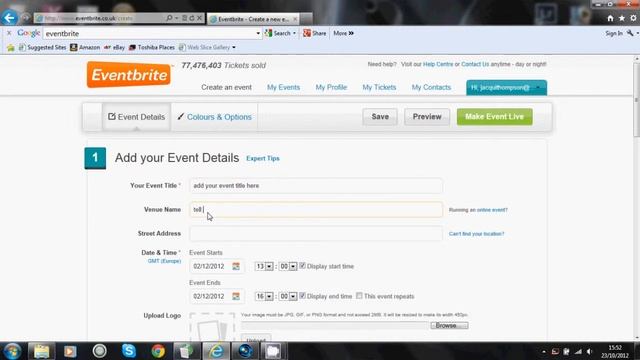The image size is (640, 360).
Task: Click the Contact Us link
Action: pos(475,64)
